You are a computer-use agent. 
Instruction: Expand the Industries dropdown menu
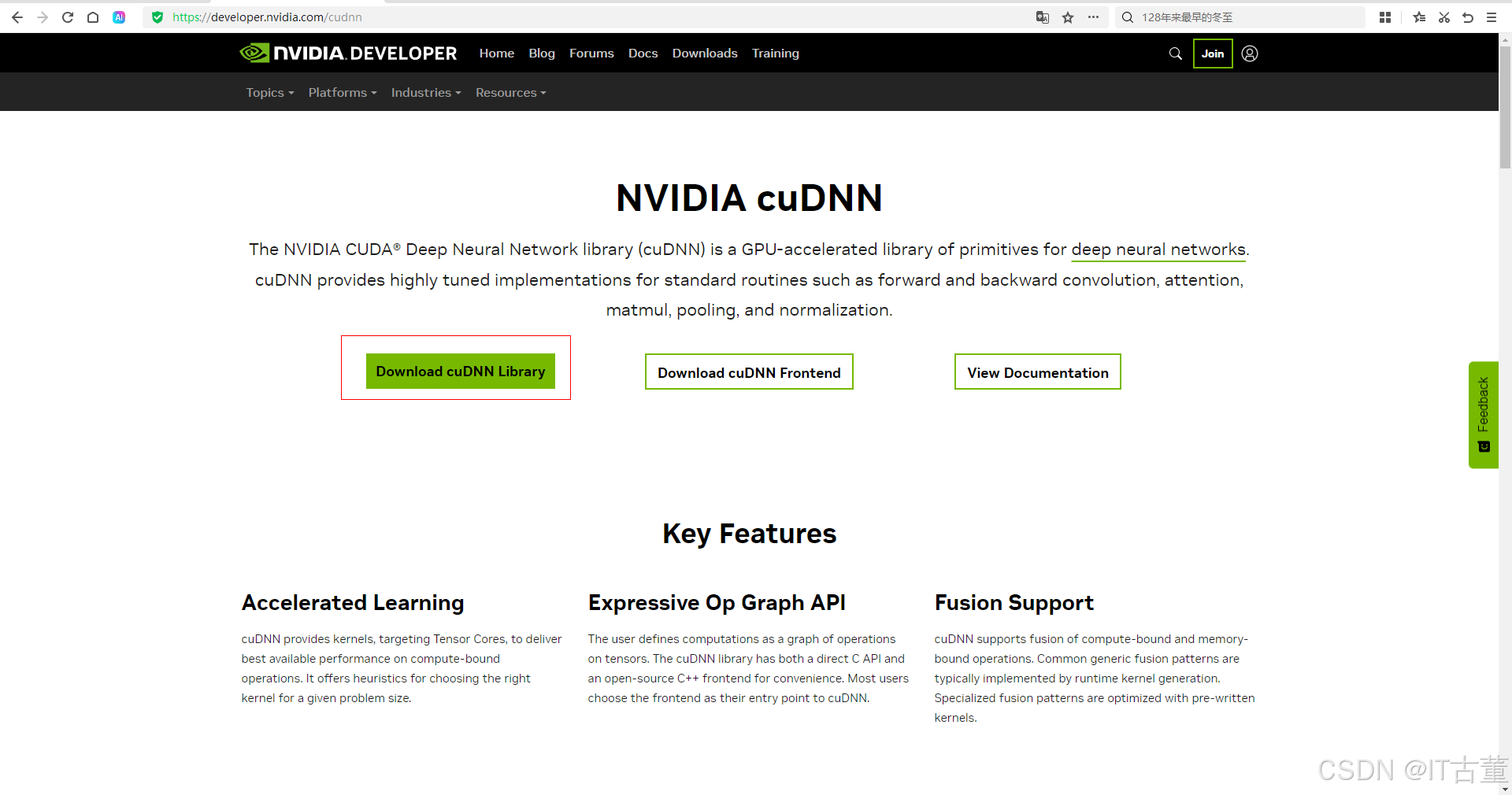point(426,93)
